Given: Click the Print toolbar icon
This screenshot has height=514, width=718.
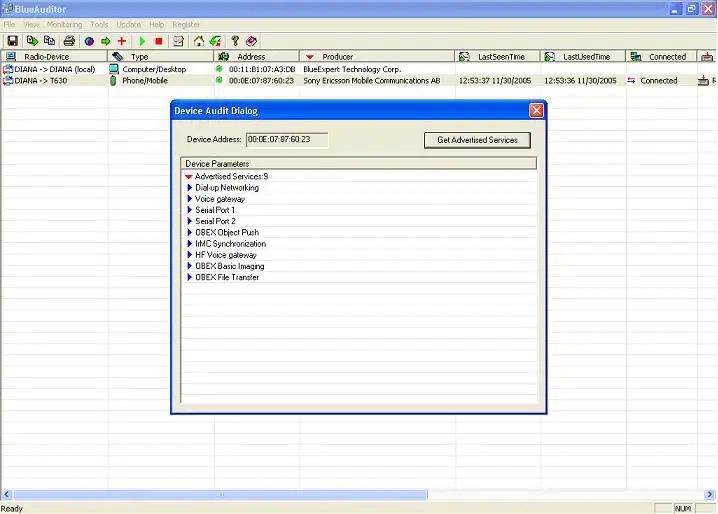Looking at the screenshot, I should click(69, 41).
